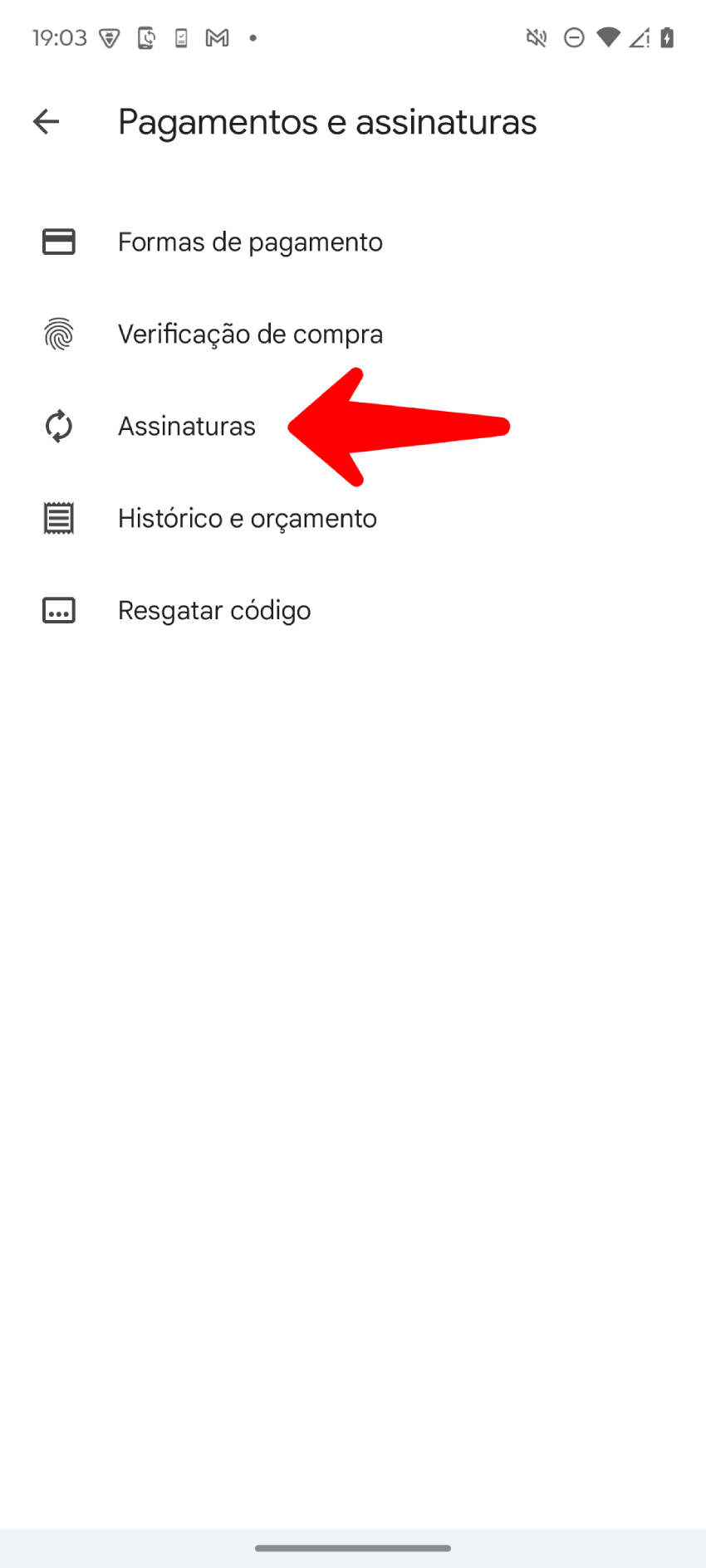Tap the back arrow icon

(x=46, y=122)
